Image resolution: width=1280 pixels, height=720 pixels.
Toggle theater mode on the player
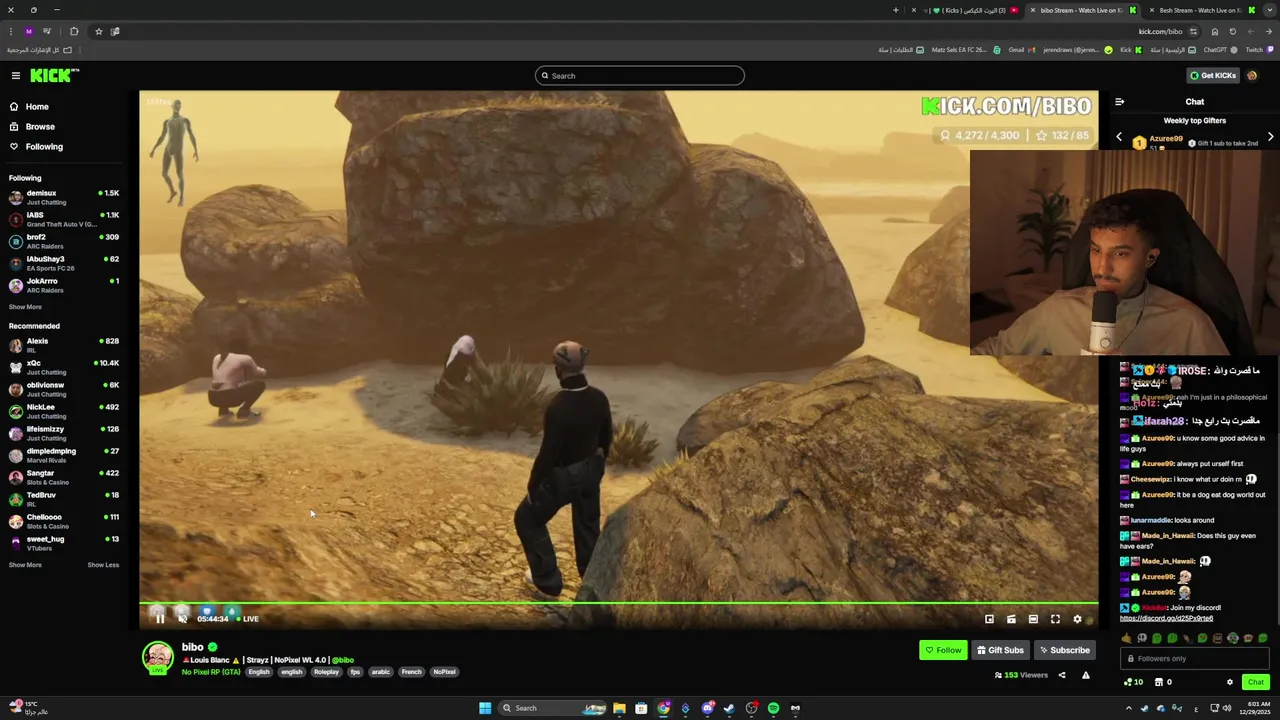pyautogui.click(x=1033, y=619)
